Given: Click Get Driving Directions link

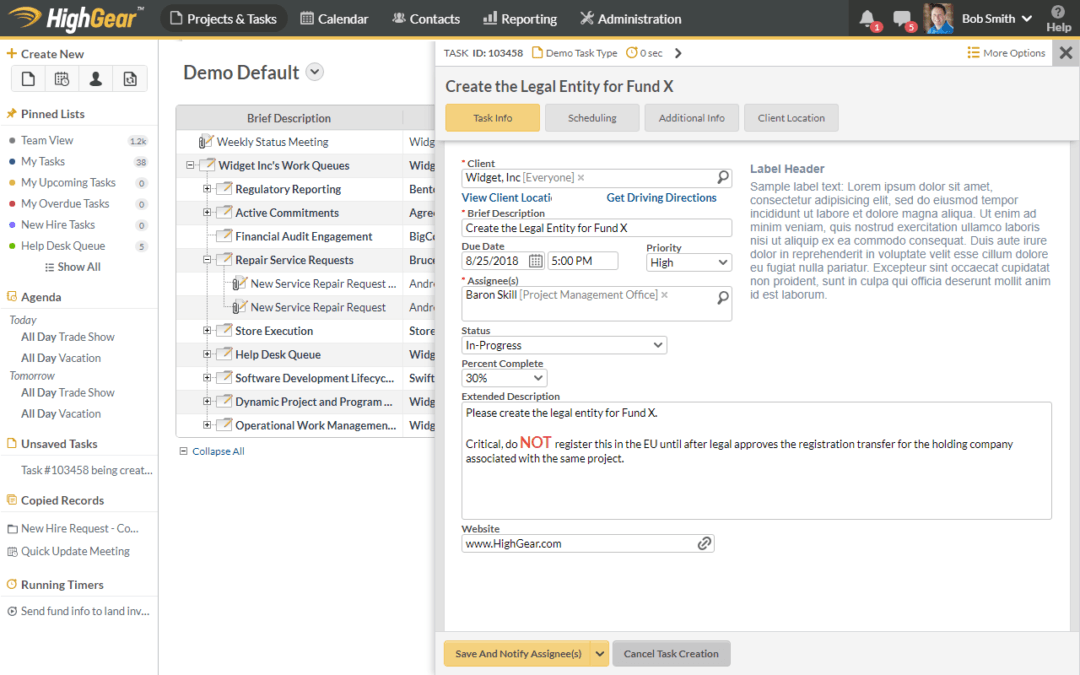Looking at the screenshot, I should click(661, 197).
